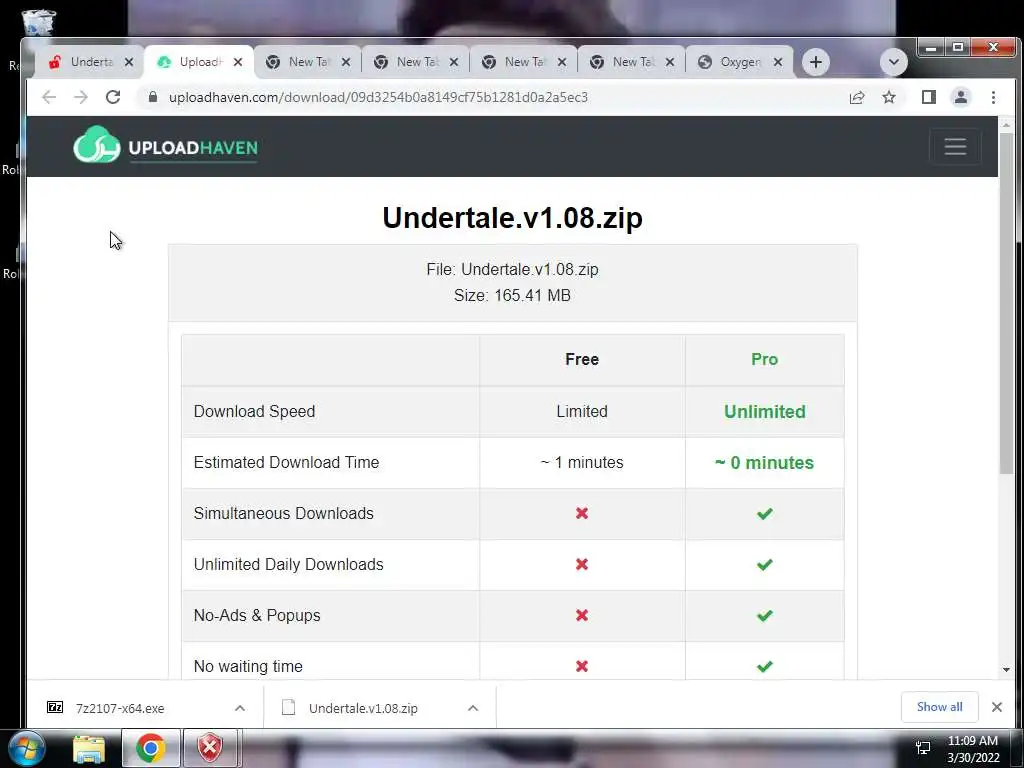The width and height of the screenshot is (1024, 768).
Task: Open Undertale.v1.08.zip download item
Action: (363, 708)
